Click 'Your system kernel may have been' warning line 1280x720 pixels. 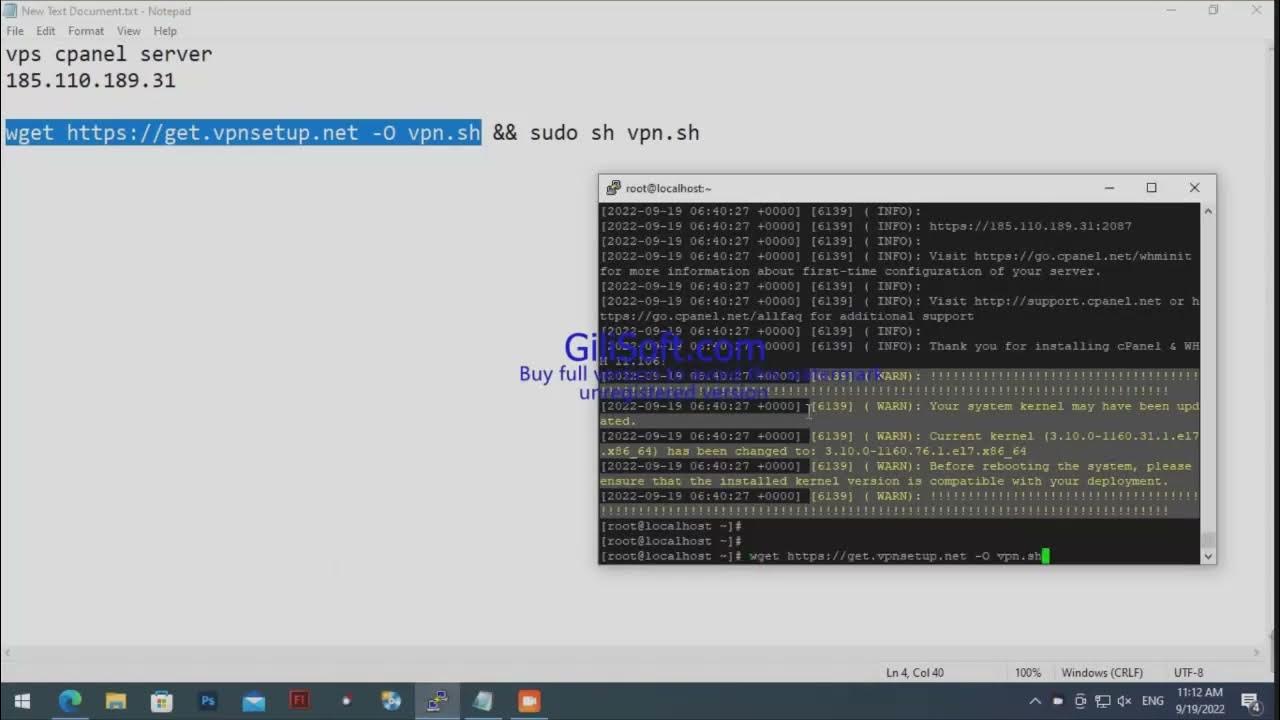tap(899, 414)
